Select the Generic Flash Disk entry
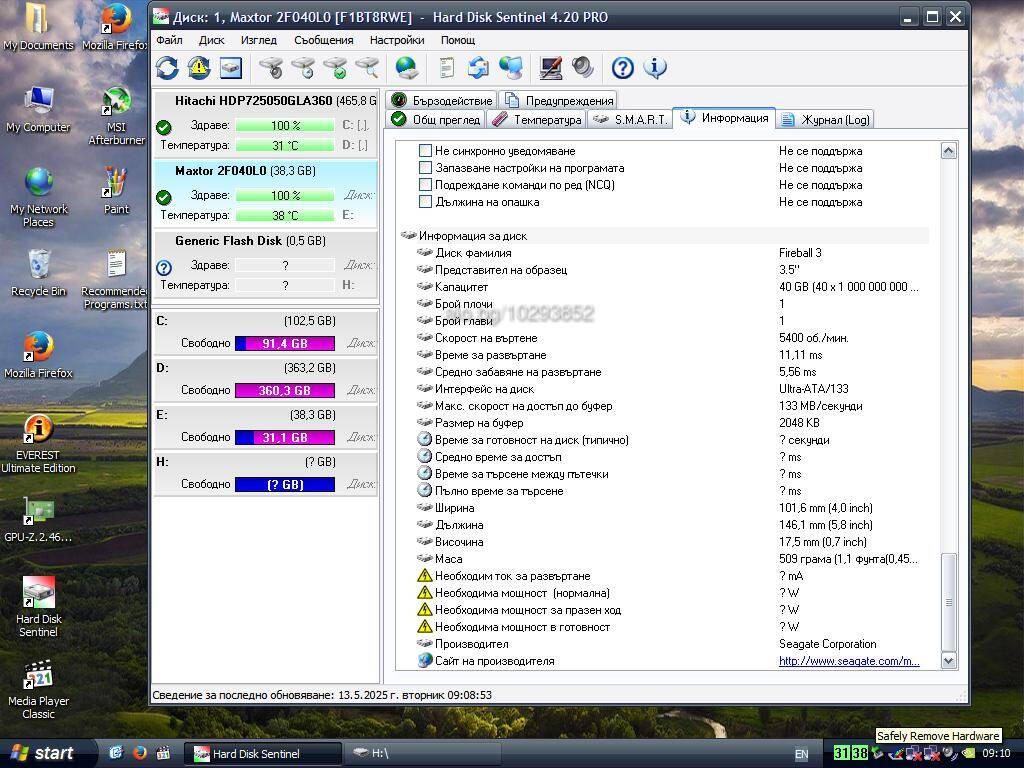The height and width of the screenshot is (768, 1024). pyautogui.click(x=266, y=263)
